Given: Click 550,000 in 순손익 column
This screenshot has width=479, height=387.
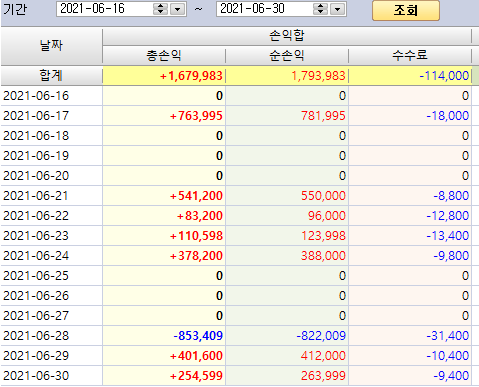Looking at the screenshot, I should (x=287, y=196).
